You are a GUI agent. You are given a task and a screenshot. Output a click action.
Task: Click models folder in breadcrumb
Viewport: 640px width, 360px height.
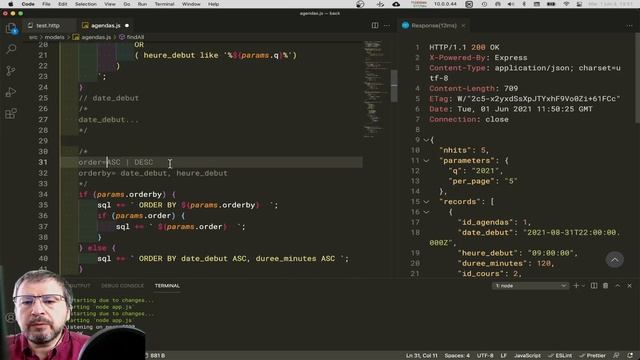point(54,37)
